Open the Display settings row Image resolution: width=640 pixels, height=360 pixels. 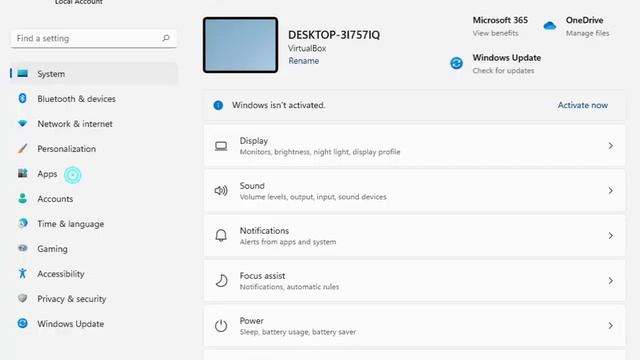pos(414,146)
